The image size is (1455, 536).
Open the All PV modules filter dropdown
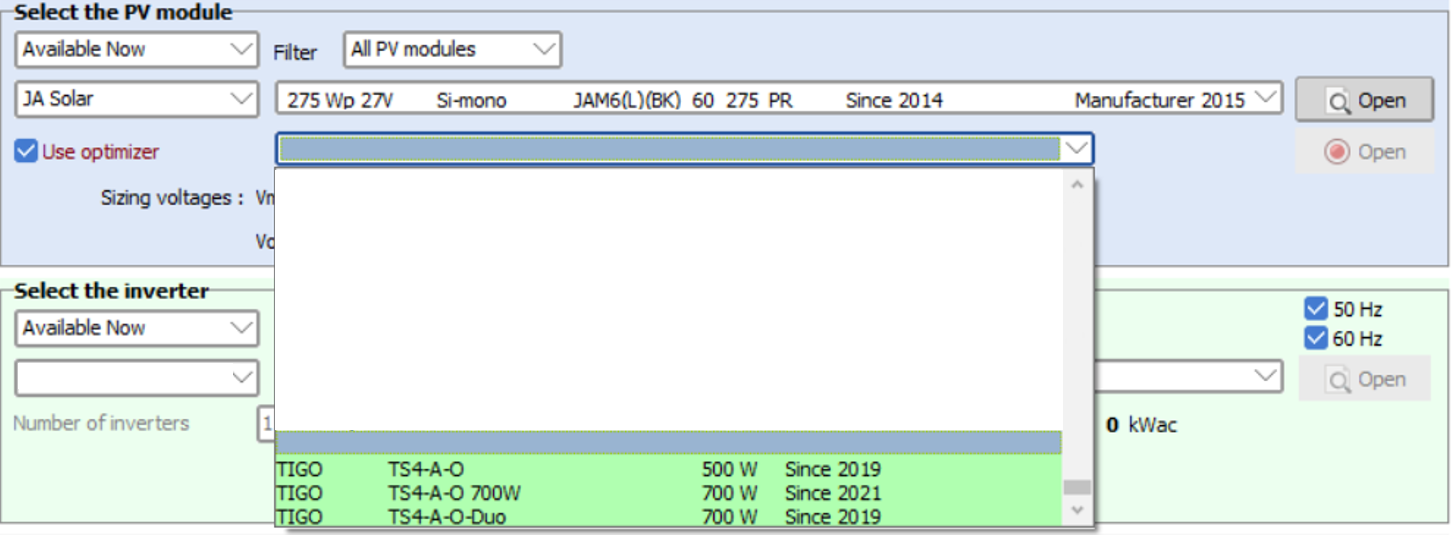tap(452, 49)
